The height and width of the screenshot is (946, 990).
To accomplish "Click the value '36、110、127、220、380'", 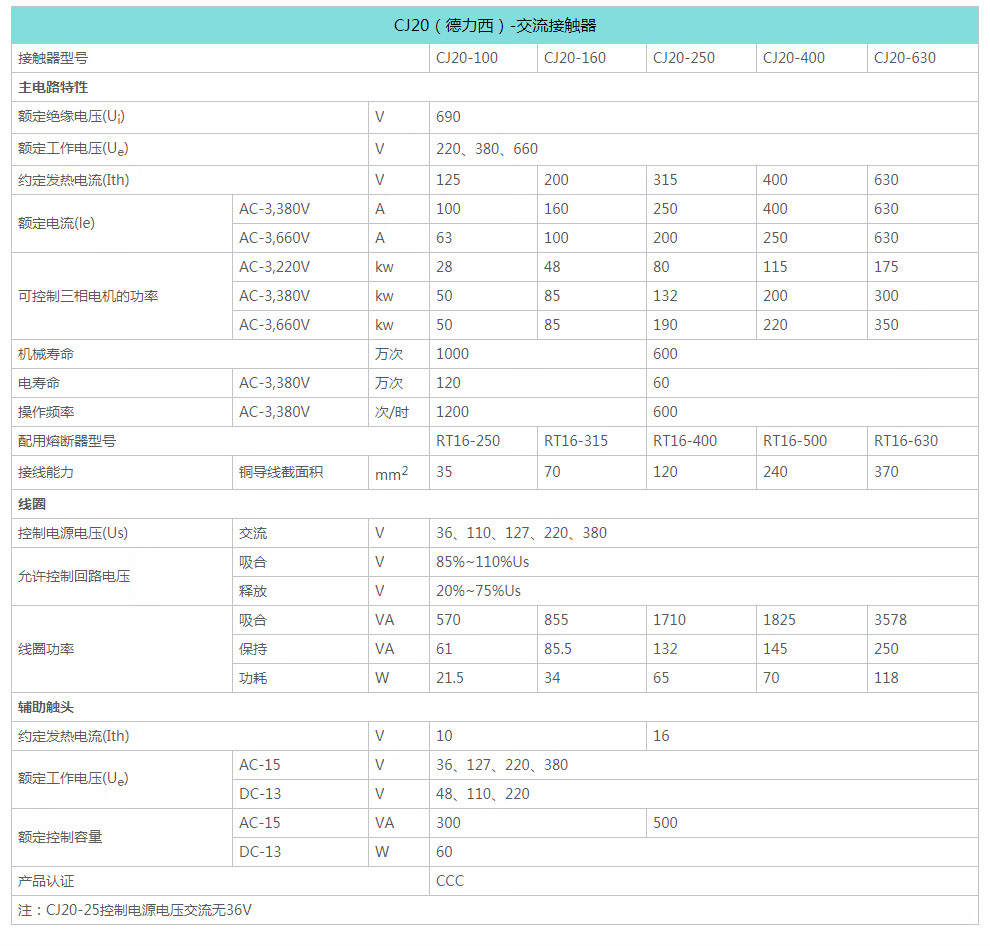I will (x=522, y=534).
